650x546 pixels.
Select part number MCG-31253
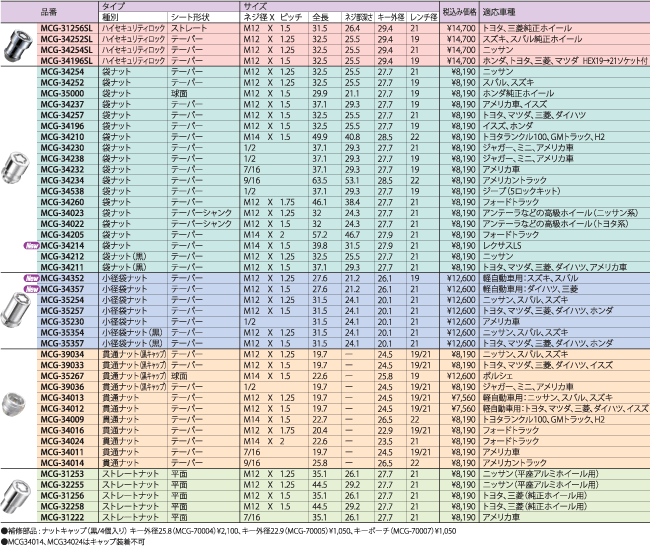coord(62,474)
